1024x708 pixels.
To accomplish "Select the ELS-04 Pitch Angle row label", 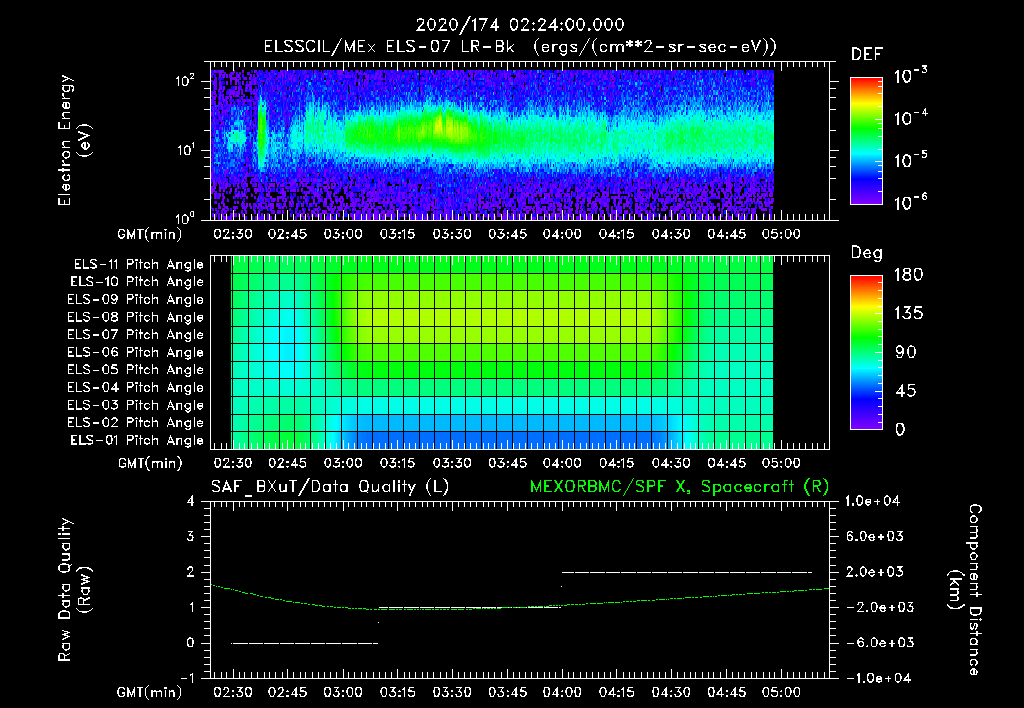I will pos(136,387).
